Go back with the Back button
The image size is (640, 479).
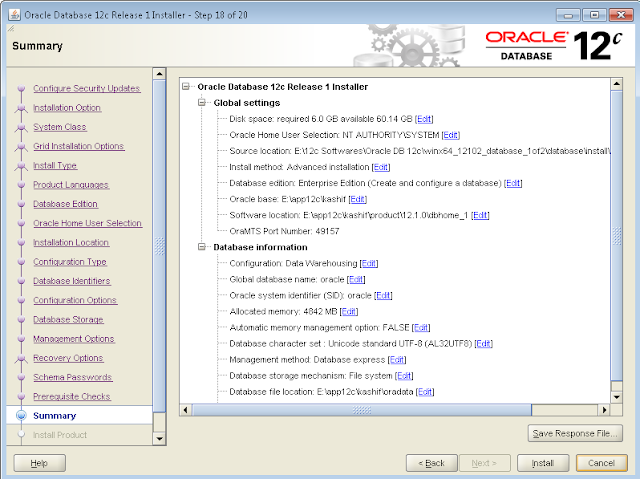[x=431, y=463]
